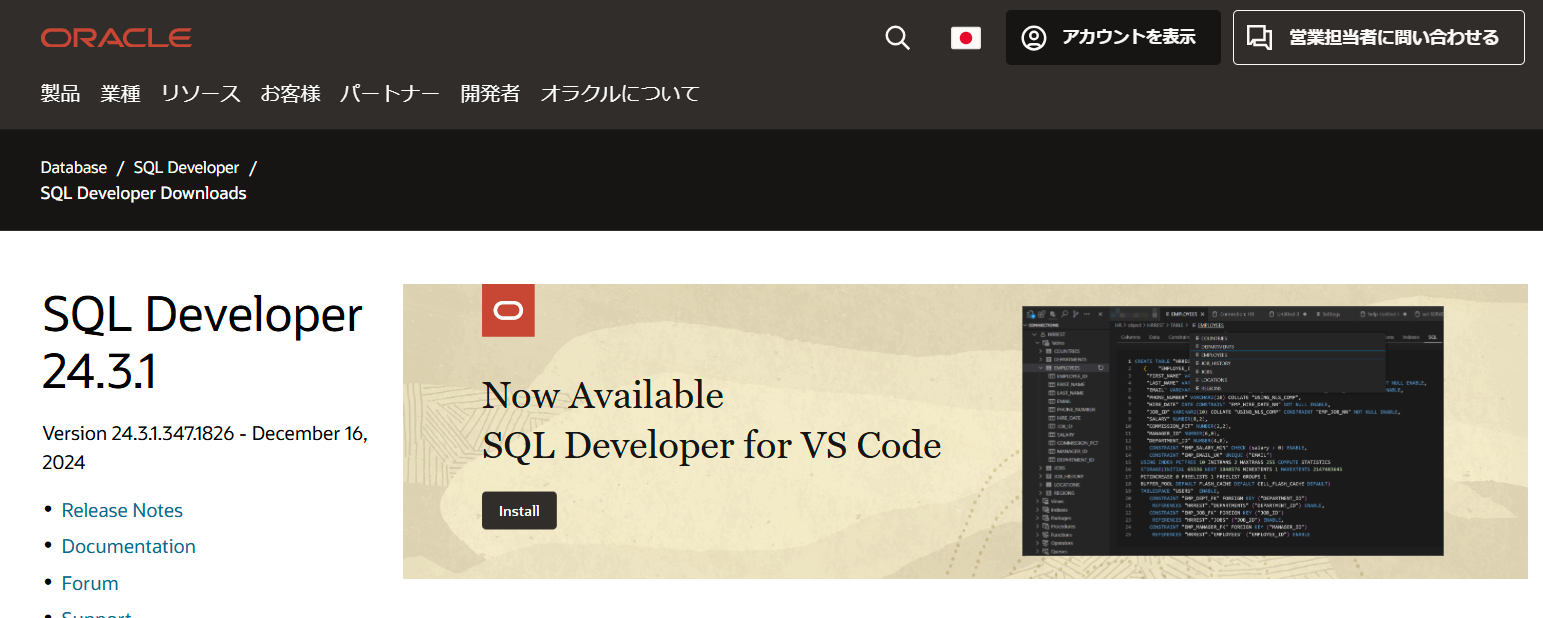Click the Version 24.3.1.347.1826 date text
Viewport: 1543px width, 618px height.
click(205, 448)
